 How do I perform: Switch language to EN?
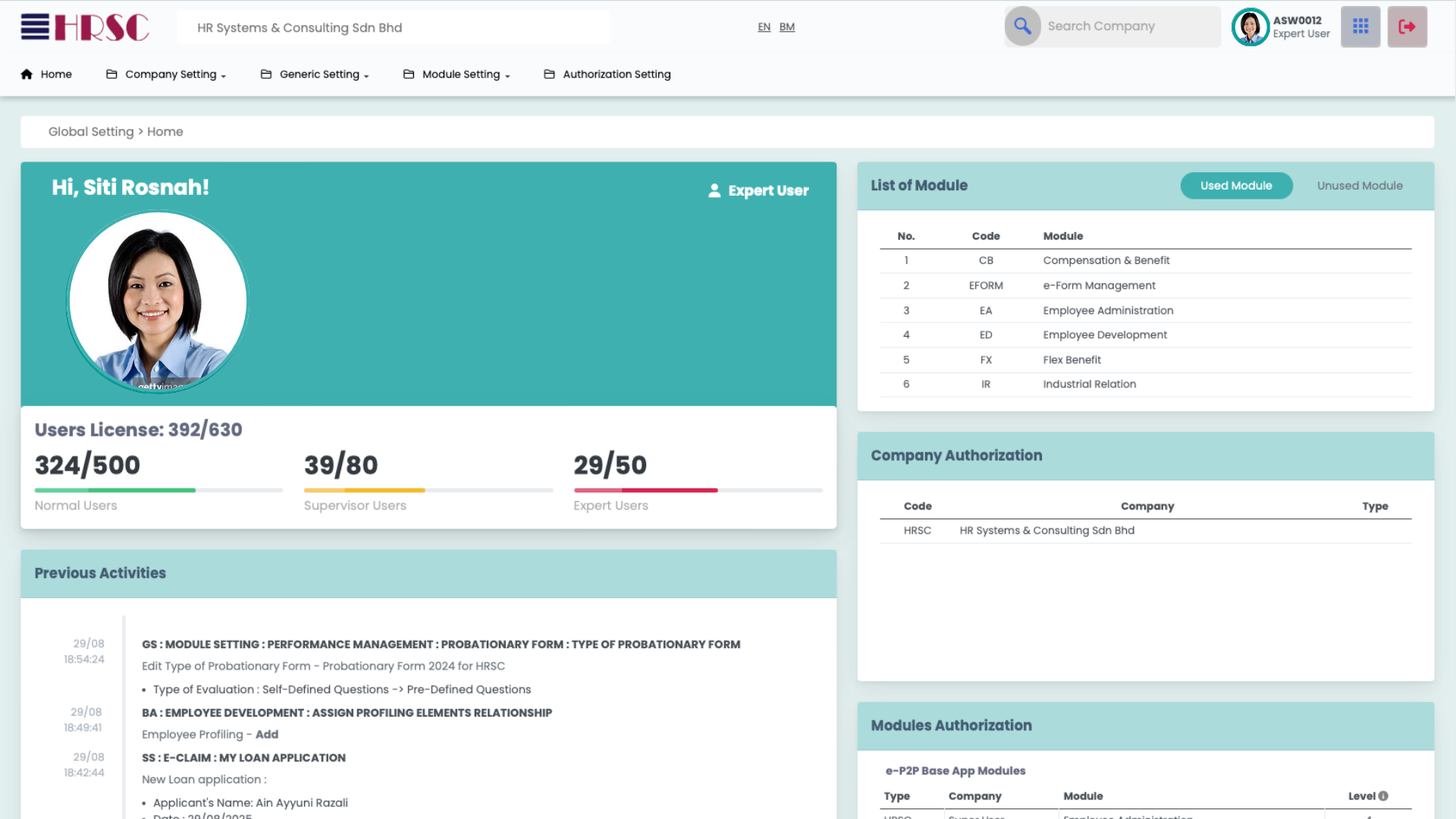point(764,27)
